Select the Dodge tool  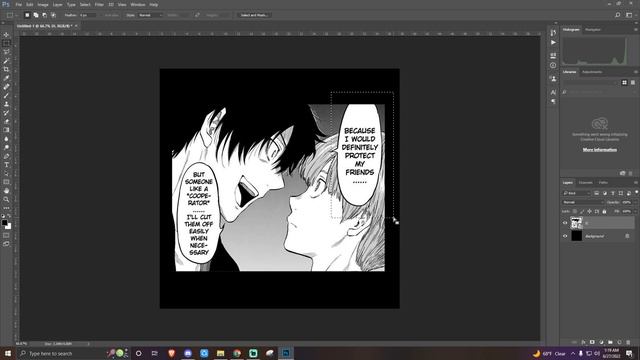click(x=6, y=147)
